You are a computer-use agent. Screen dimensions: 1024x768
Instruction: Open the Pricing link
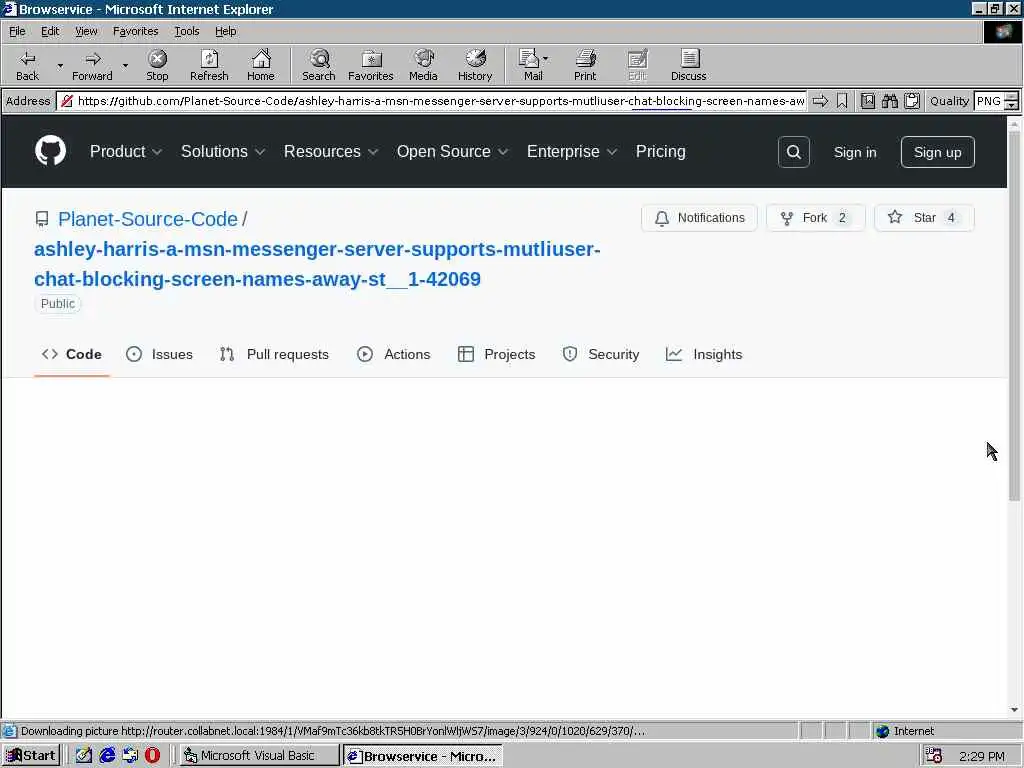click(660, 152)
